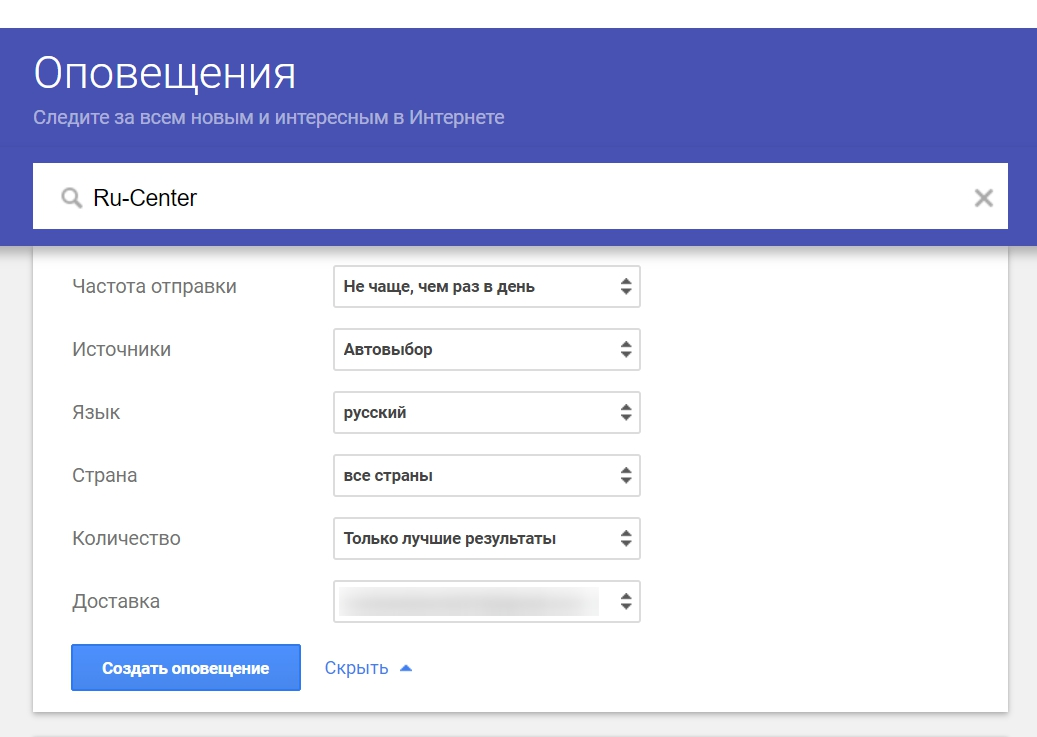Open the Количество dropdown
Screen dimensions: 1037x737
coord(487,539)
